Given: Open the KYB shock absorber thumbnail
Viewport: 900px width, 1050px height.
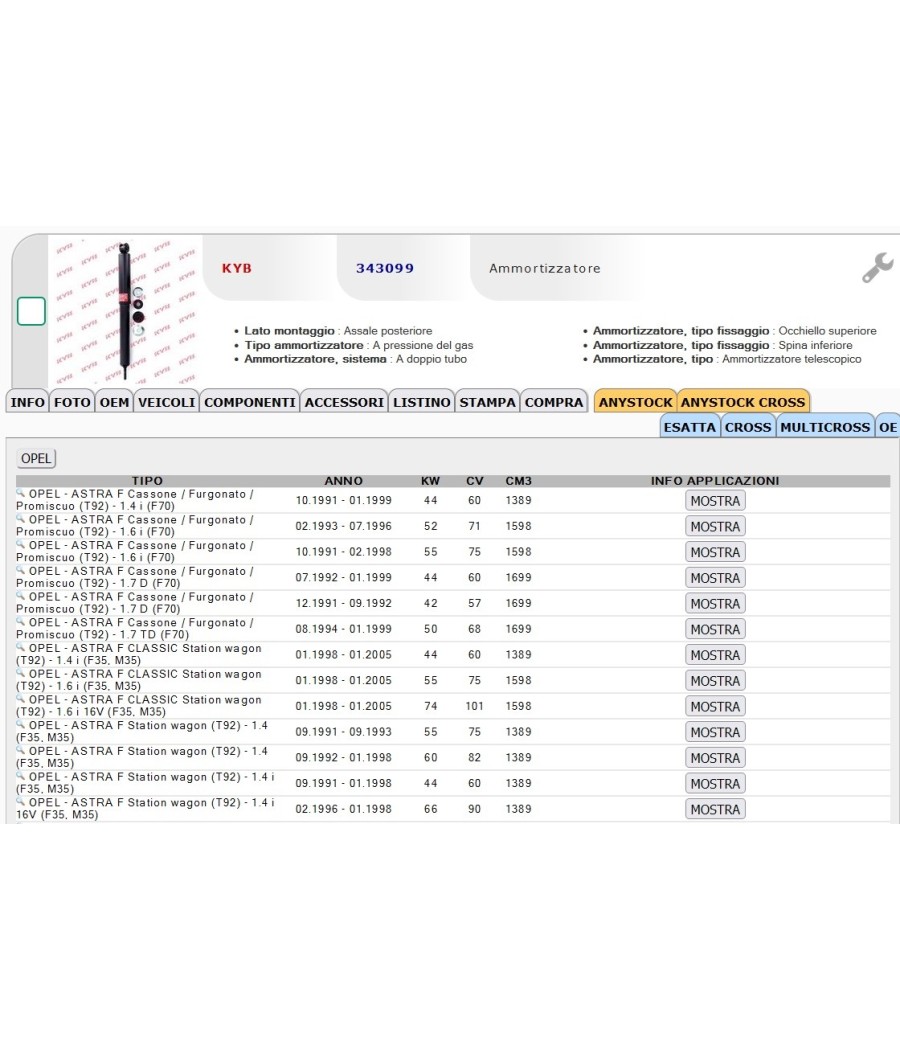Looking at the screenshot, I should coord(125,311).
